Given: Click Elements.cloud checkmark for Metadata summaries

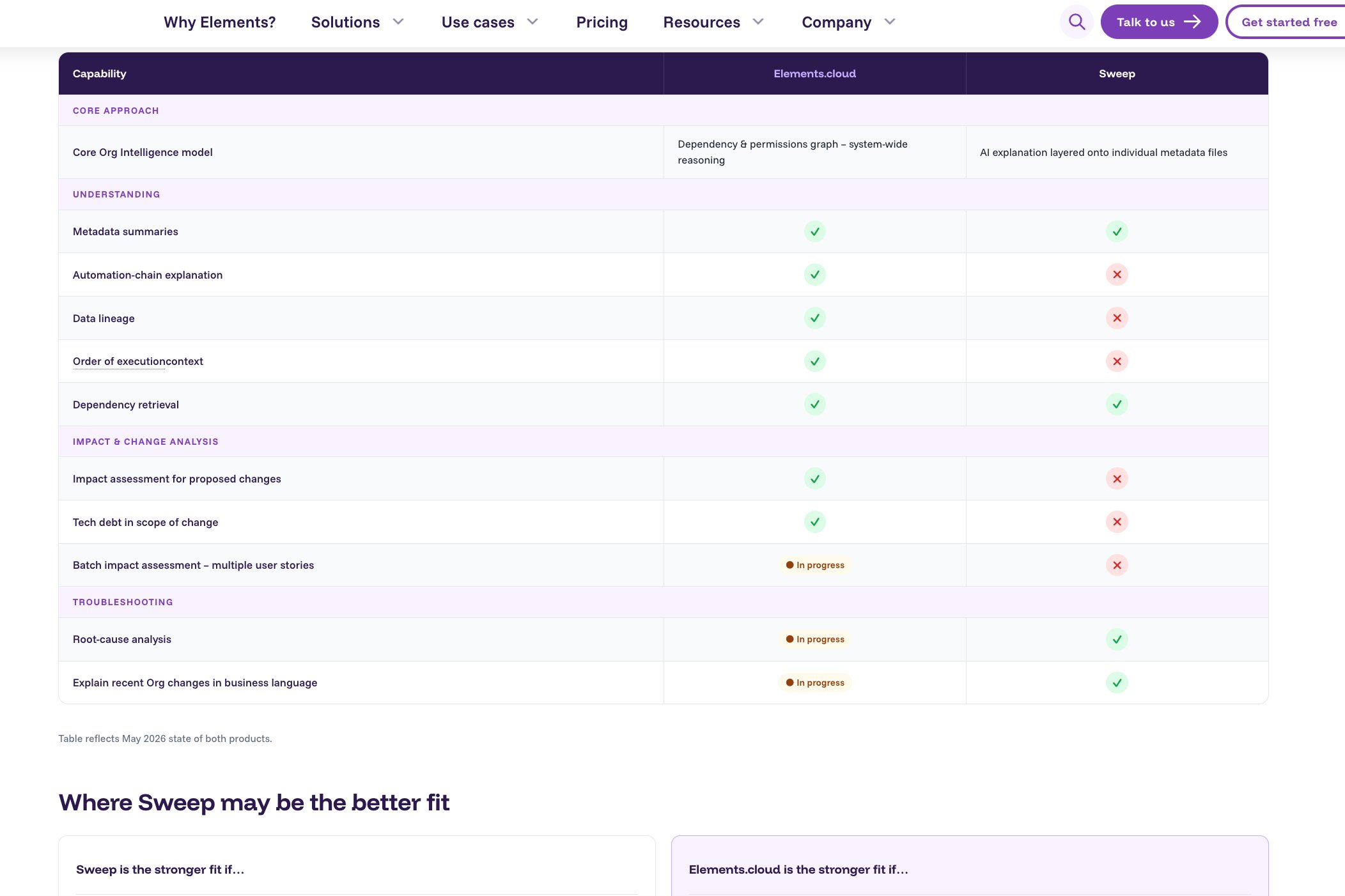Looking at the screenshot, I should click(814, 231).
